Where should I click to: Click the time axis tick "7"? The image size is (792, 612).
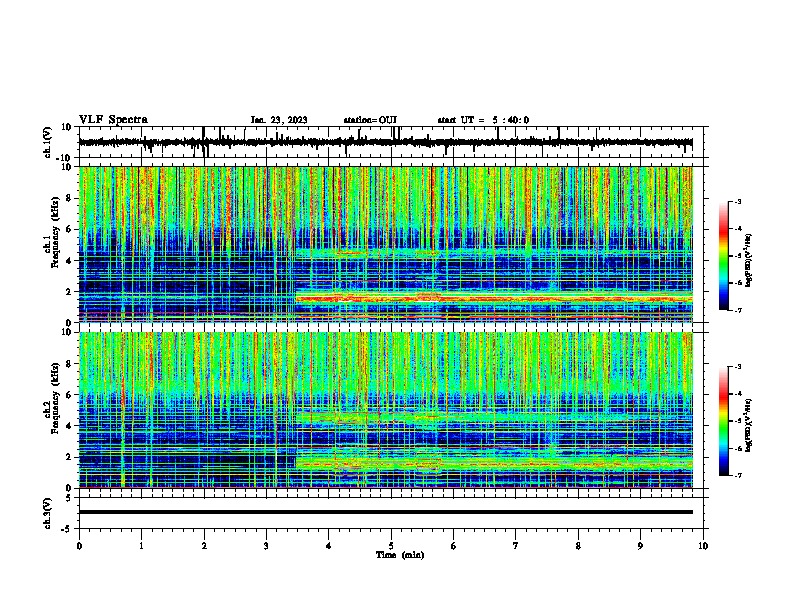pos(516,546)
